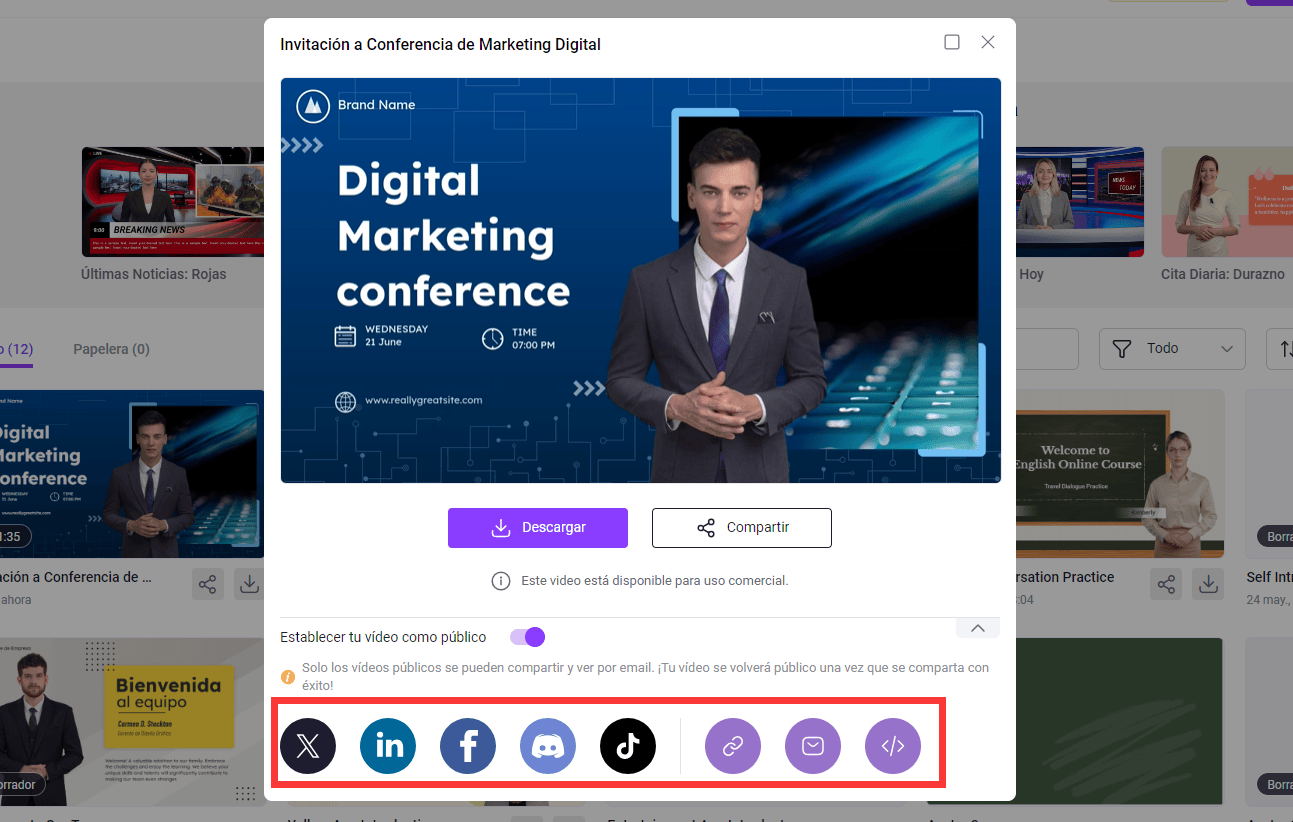Click the Compartir button

(x=742, y=528)
